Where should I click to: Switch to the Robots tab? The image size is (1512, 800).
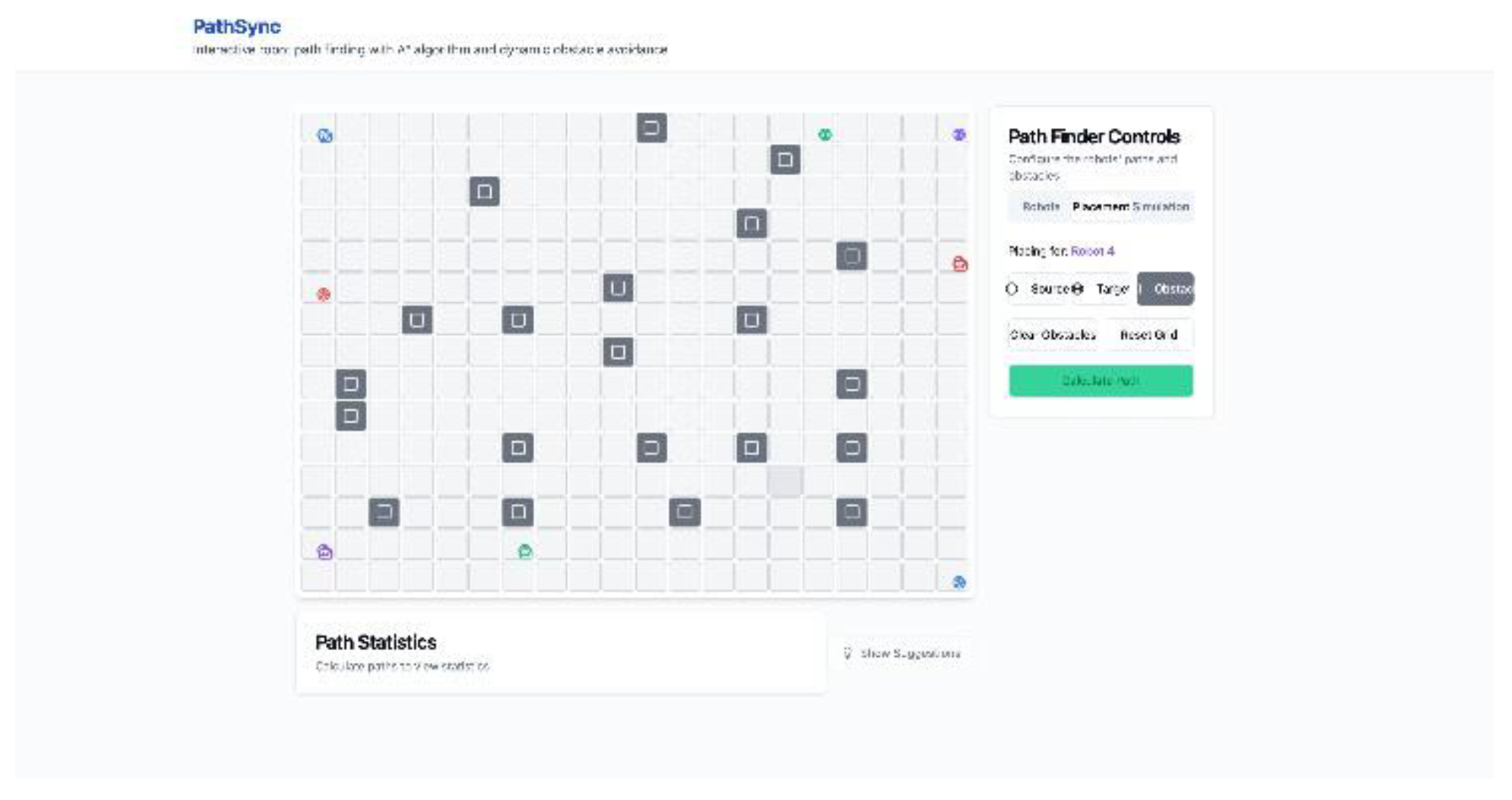[x=1040, y=207]
